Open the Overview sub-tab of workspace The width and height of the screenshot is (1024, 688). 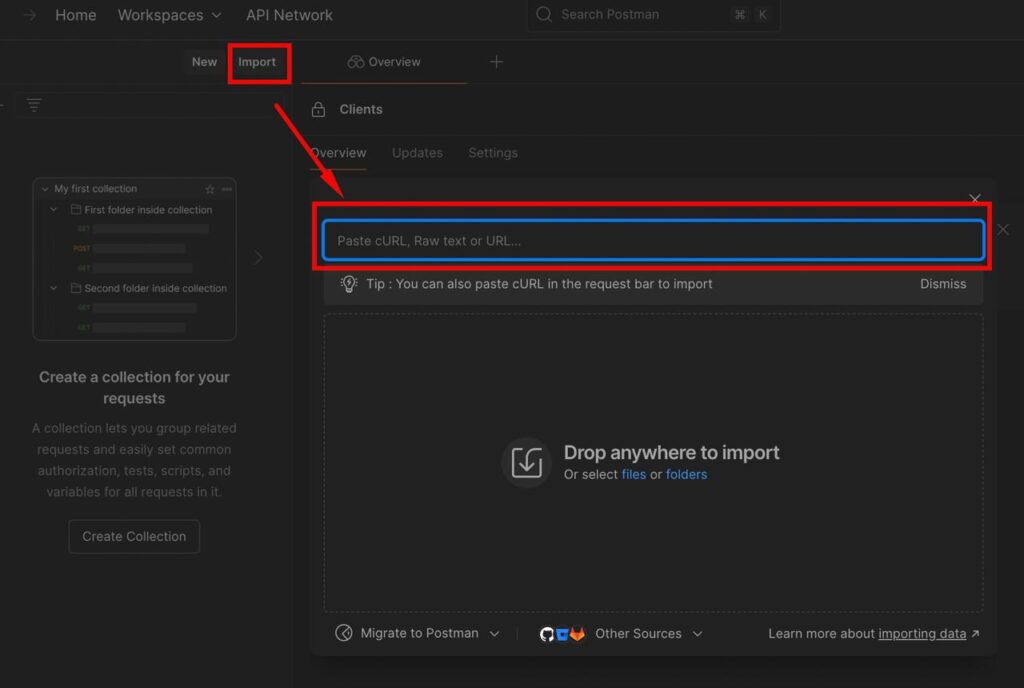(x=338, y=153)
